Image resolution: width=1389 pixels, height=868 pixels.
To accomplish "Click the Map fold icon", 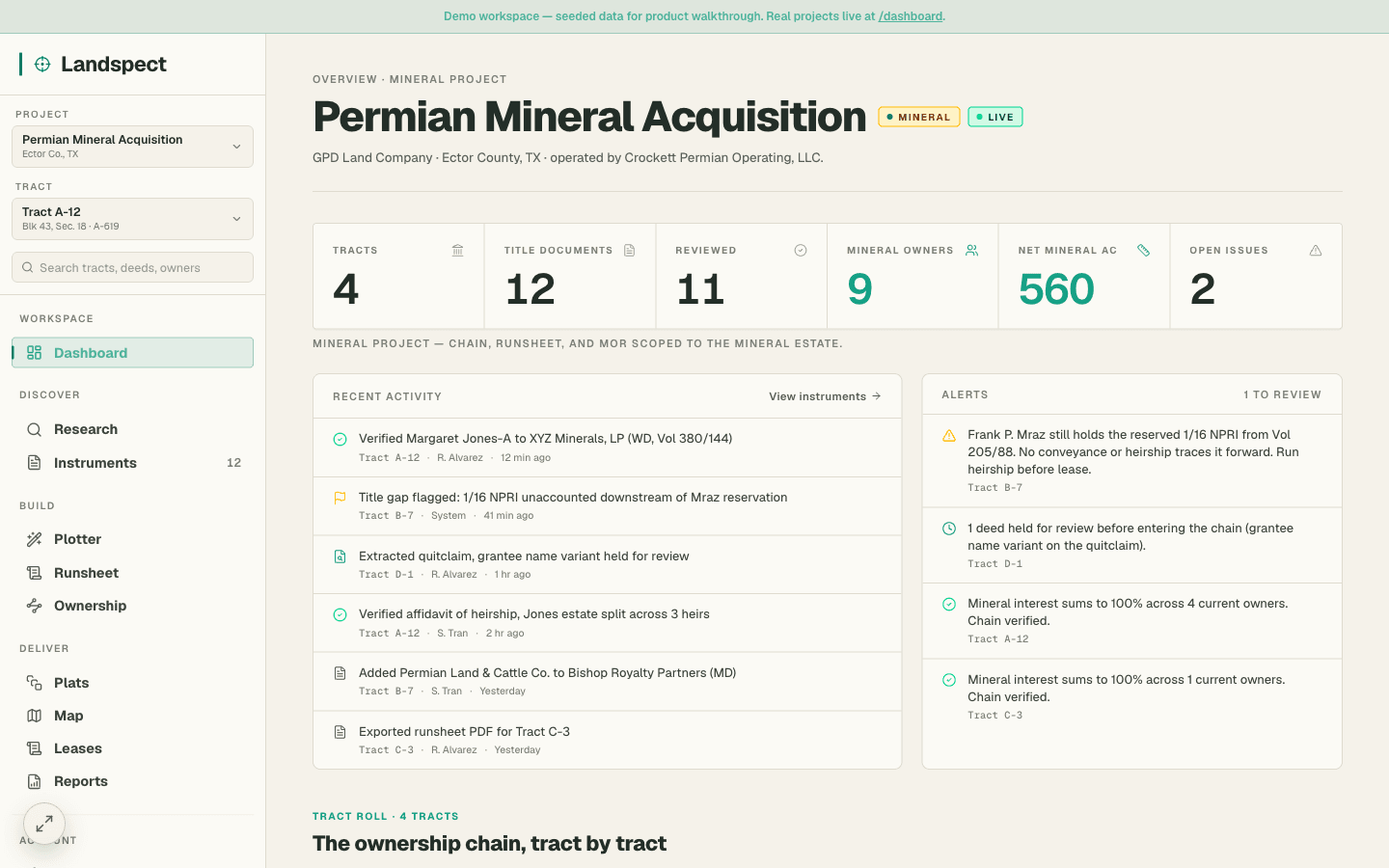I will [x=35, y=716].
